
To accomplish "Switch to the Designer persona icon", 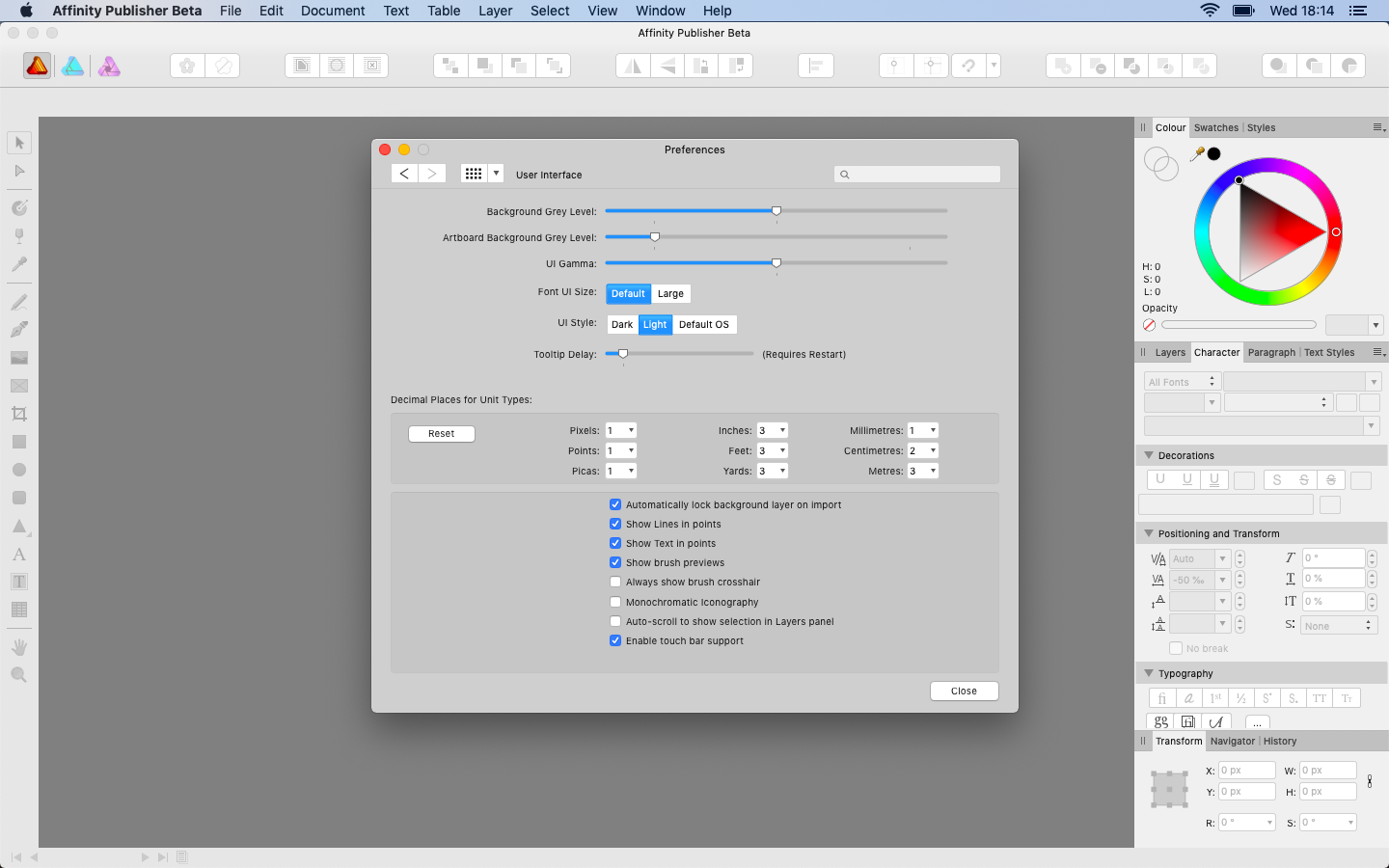I will (x=72, y=66).
